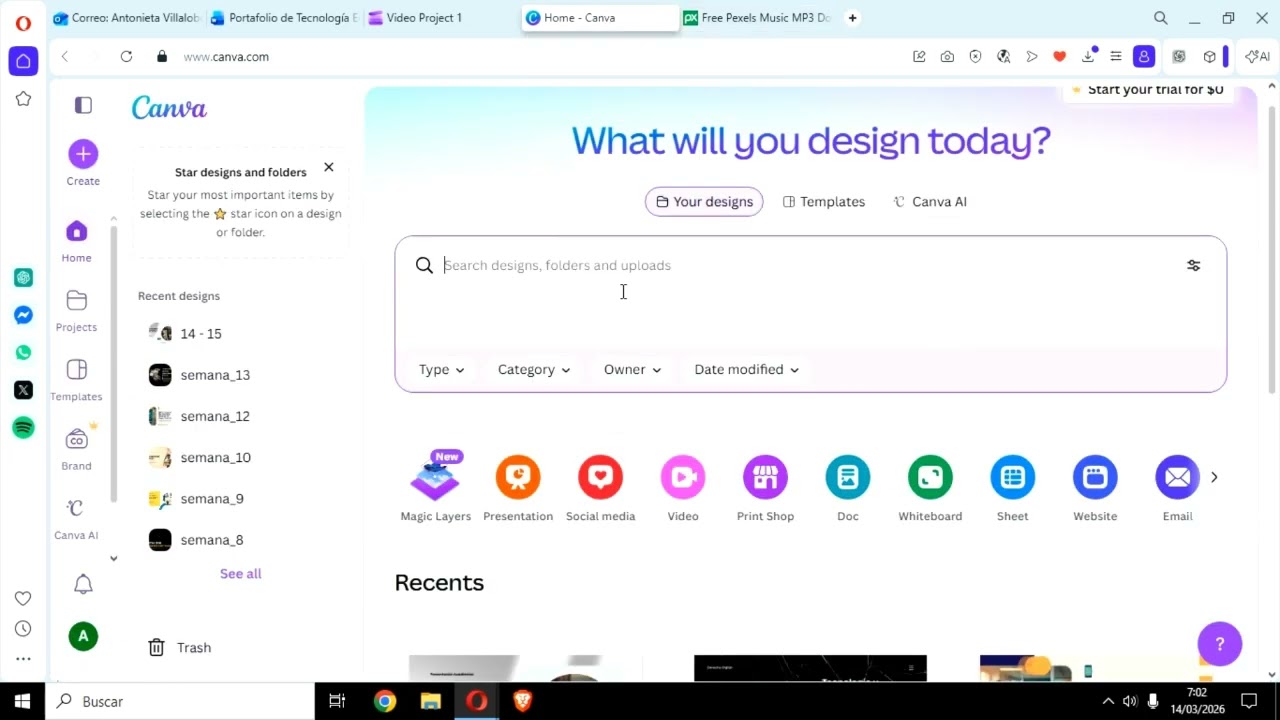
Task: Open File Explorer from taskbar
Action: click(430, 701)
